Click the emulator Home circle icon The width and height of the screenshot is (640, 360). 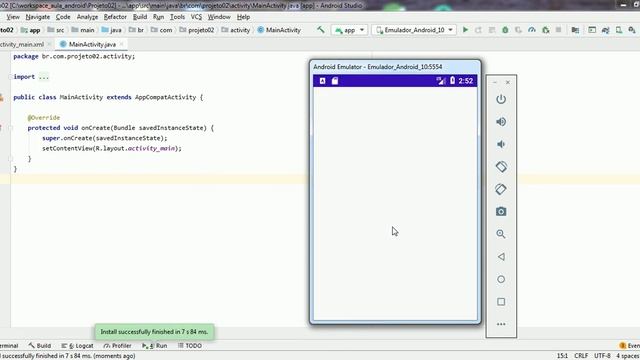(x=501, y=279)
